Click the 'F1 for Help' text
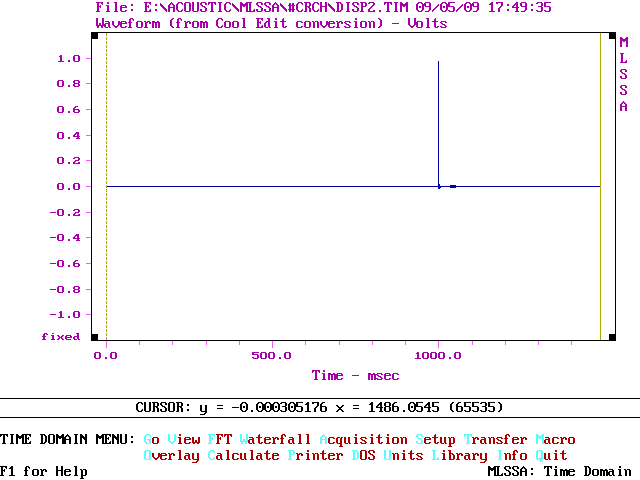The image size is (640, 480). tap(44, 472)
